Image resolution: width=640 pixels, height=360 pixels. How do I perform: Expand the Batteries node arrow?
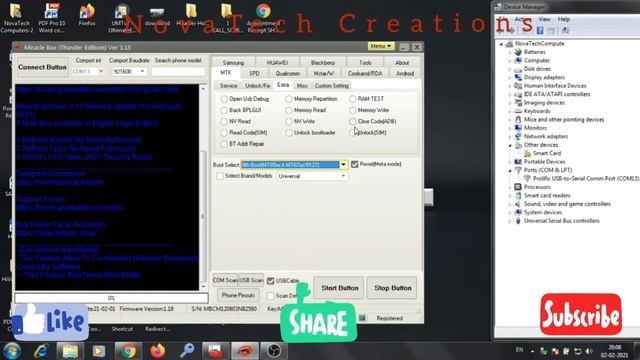click(510, 52)
